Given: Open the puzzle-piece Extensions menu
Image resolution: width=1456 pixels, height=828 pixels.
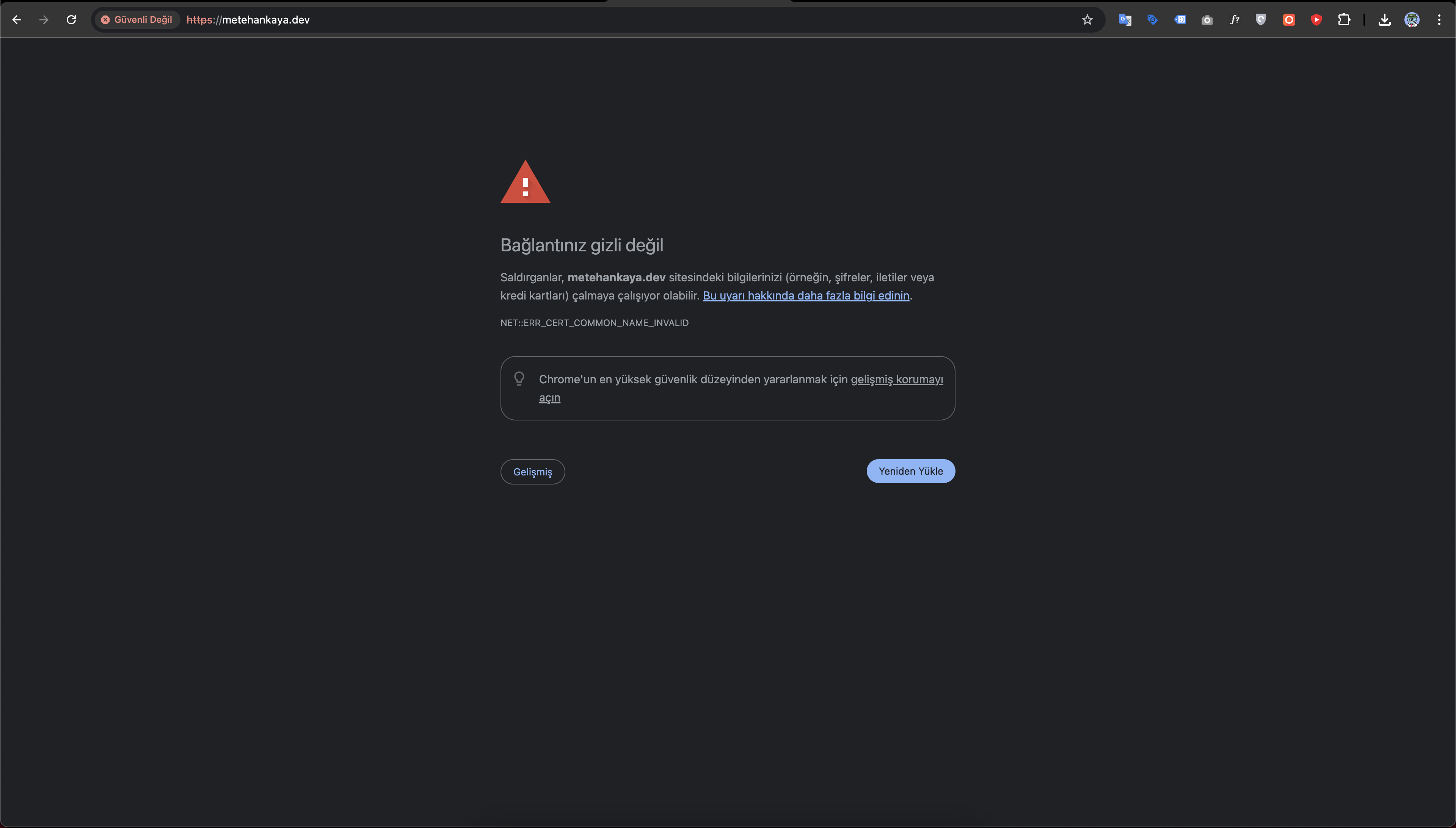Looking at the screenshot, I should tap(1344, 20).
